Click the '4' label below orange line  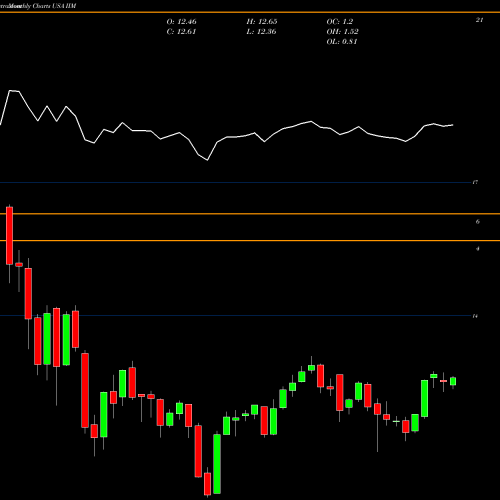tap(478, 249)
